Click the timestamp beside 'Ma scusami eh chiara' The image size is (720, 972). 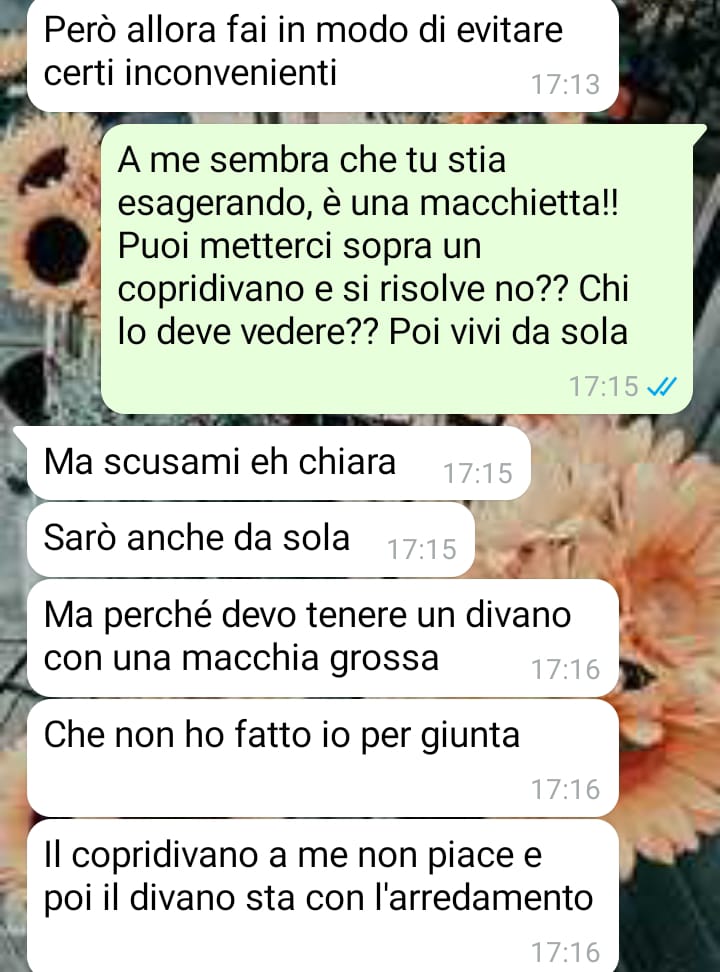coord(478,474)
